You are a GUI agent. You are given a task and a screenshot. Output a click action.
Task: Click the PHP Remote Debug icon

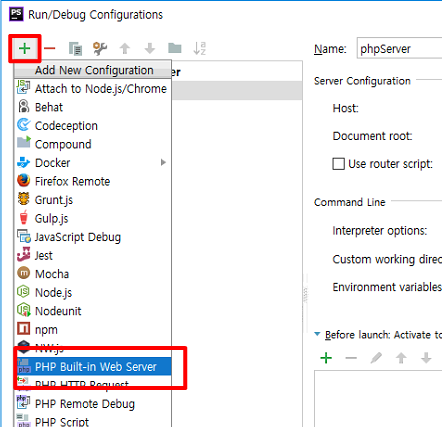pyautogui.click(x=23, y=402)
